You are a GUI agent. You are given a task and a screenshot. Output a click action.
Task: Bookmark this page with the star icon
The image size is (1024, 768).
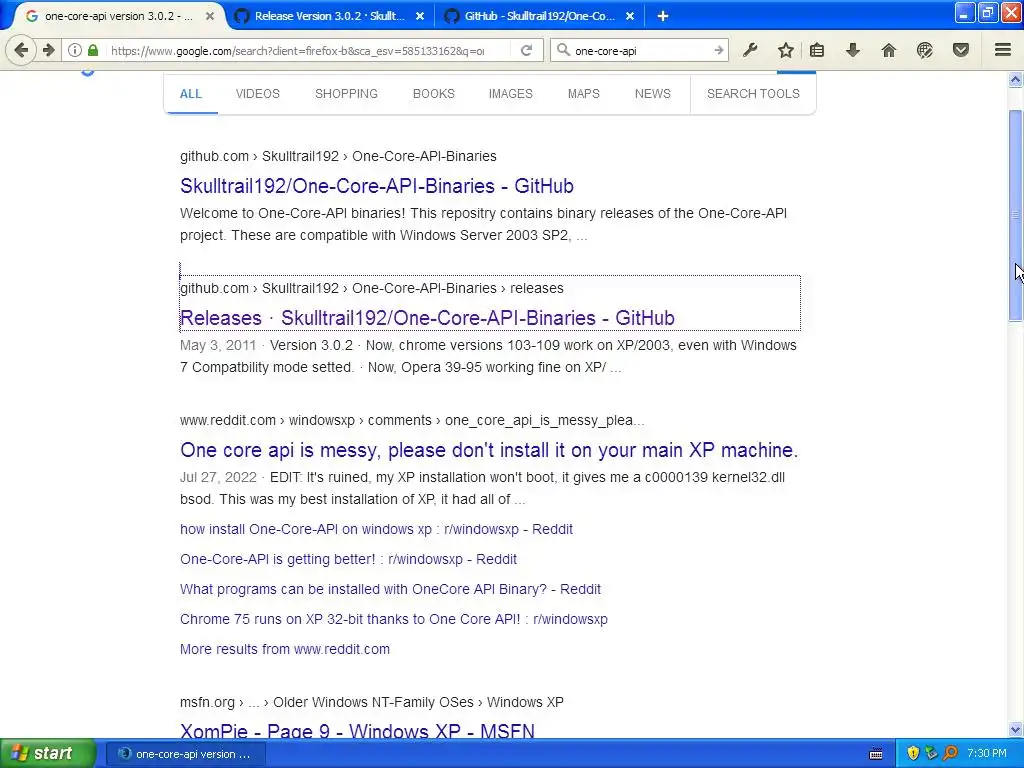(786, 50)
